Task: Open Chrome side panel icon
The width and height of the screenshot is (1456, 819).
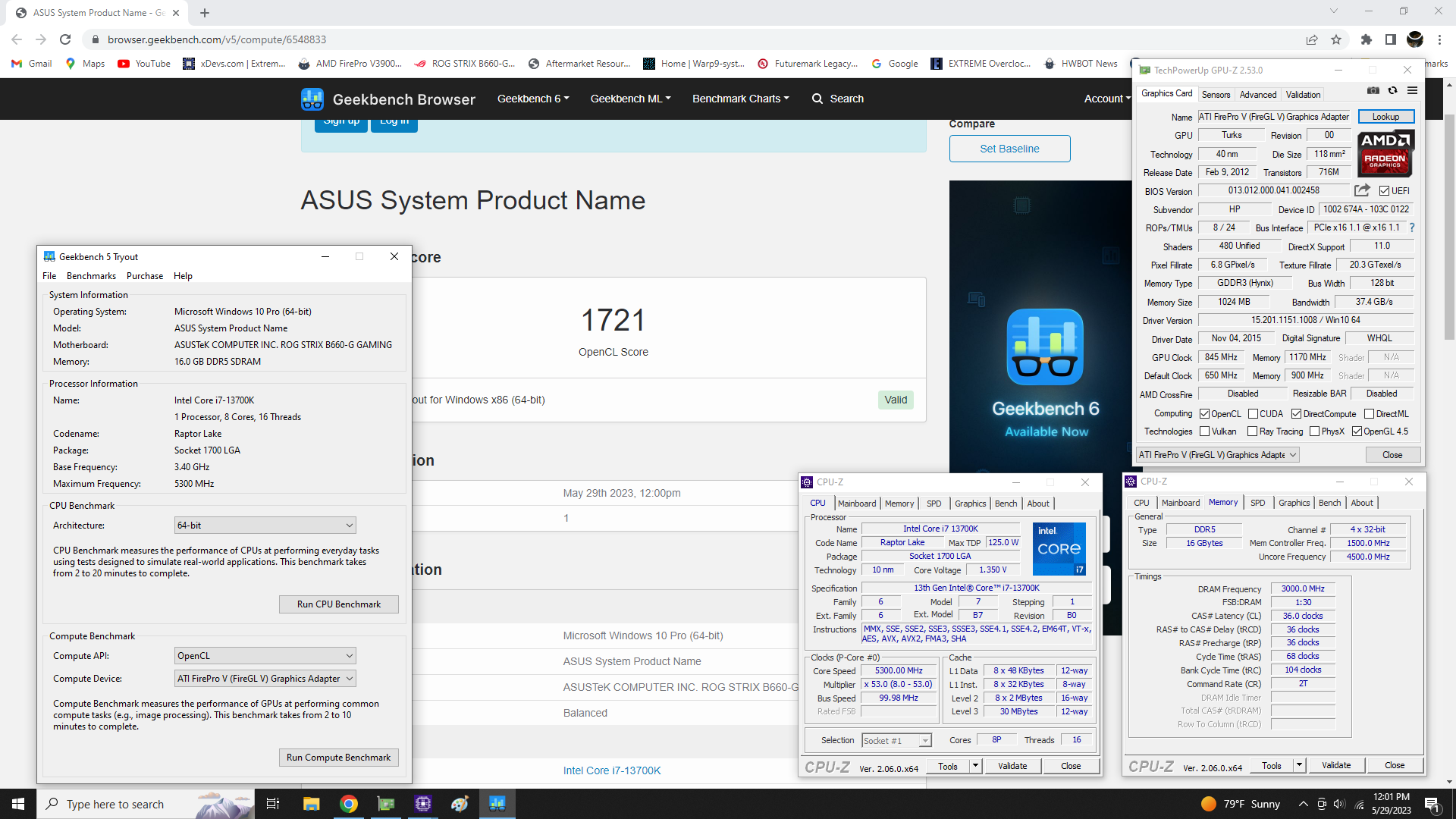Action: point(1390,39)
